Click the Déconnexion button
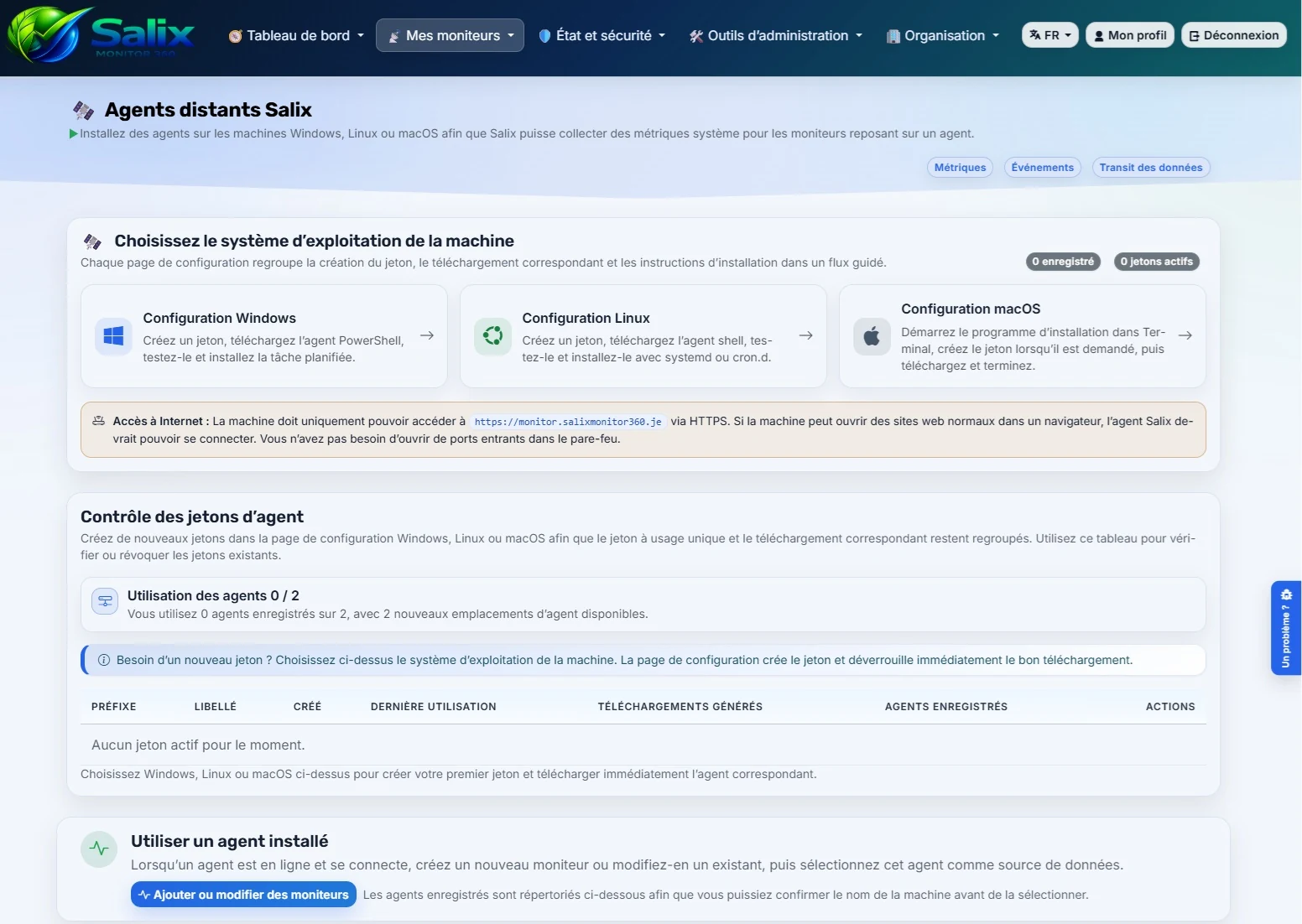This screenshot has width=1302, height=924. pos(1233,35)
